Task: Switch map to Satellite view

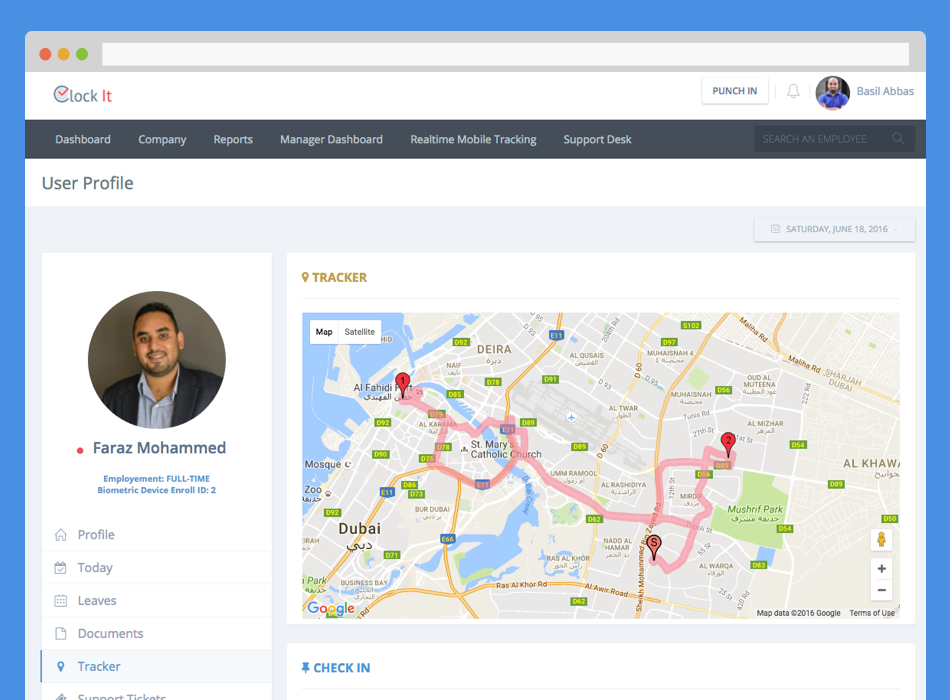Action: coord(359,332)
